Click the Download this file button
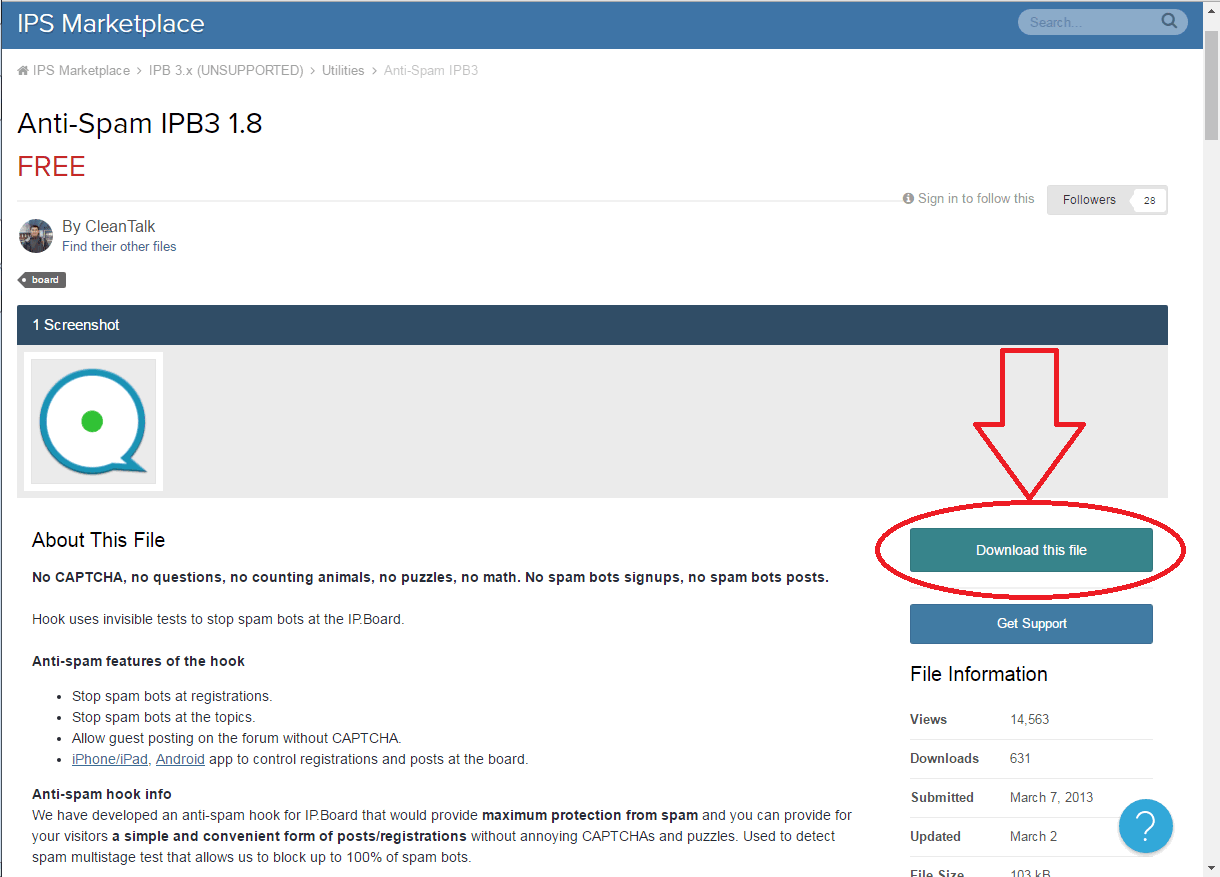The width and height of the screenshot is (1220, 877). pyautogui.click(x=1031, y=550)
